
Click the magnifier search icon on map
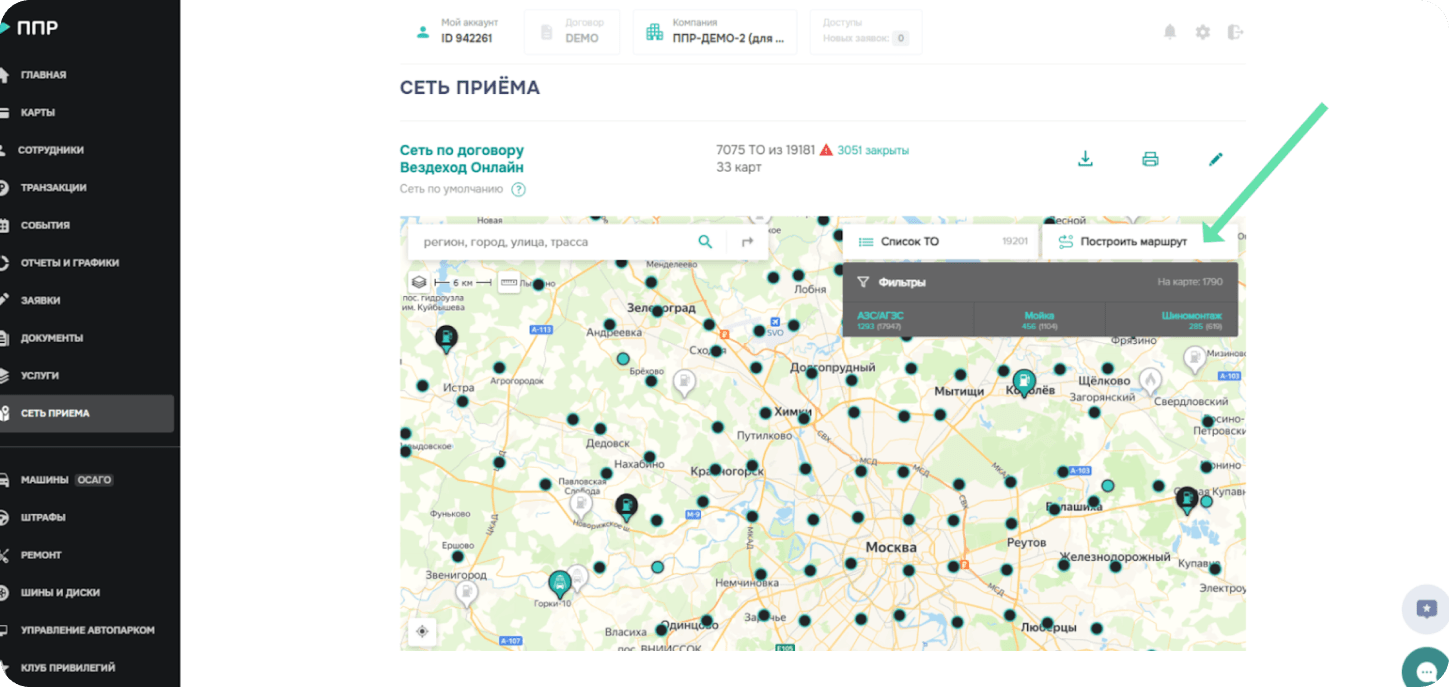(x=705, y=242)
